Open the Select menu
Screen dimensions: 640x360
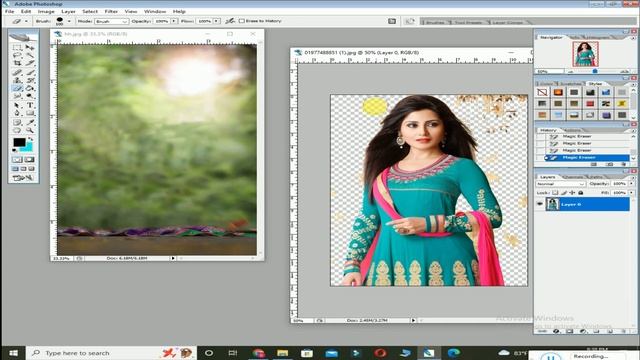pyautogui.click(x=90, y=11)
